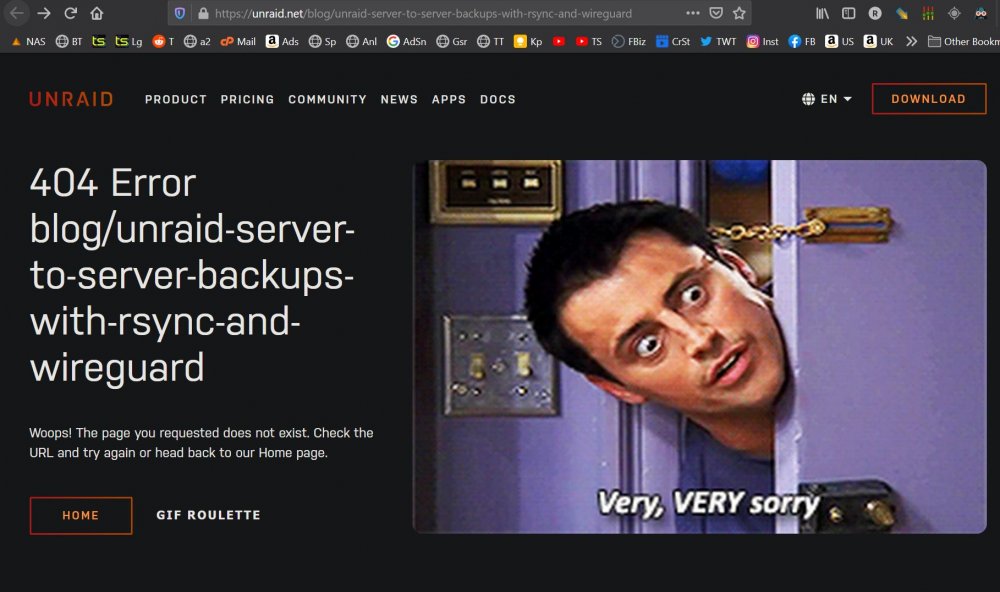
Task: Open the Amazon Ads bookmark
Action: point(282,41)
